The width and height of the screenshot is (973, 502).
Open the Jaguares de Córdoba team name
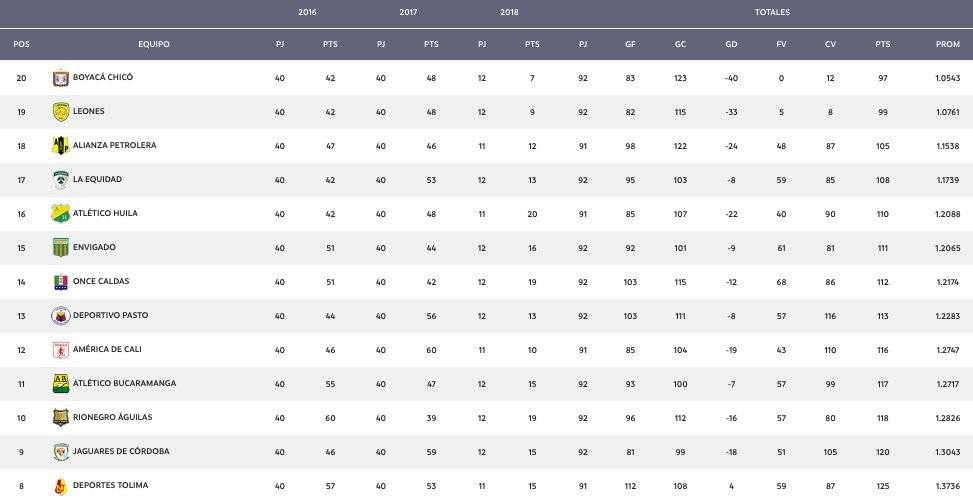coord(121,451)
